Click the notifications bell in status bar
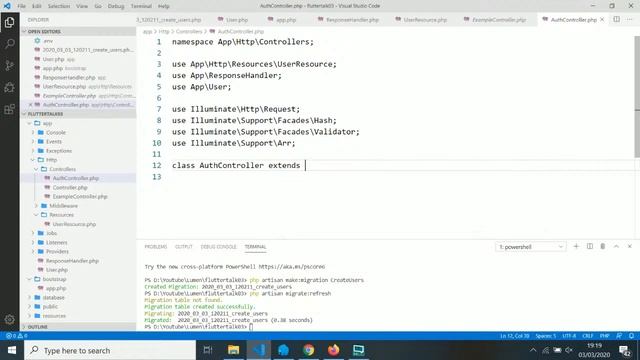 (631, 336)
